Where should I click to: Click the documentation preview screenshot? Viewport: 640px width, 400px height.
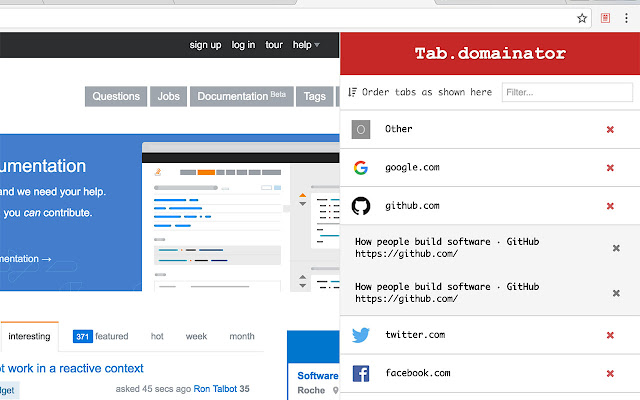(x=241, y=217)
